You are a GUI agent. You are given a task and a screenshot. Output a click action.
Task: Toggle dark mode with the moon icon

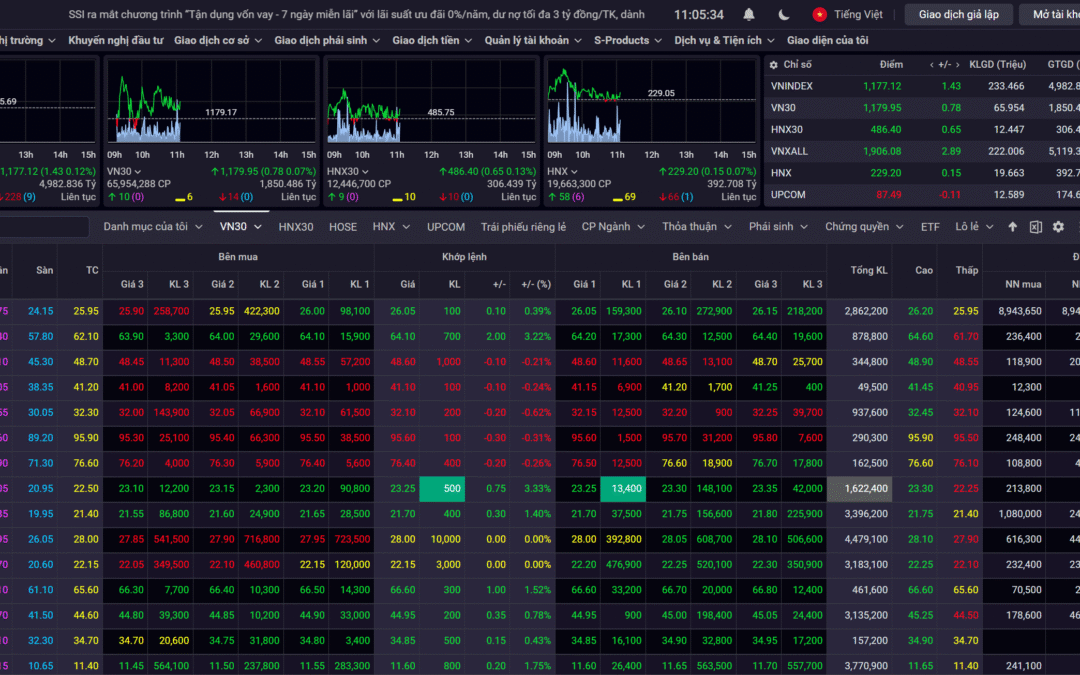(784, 15)
